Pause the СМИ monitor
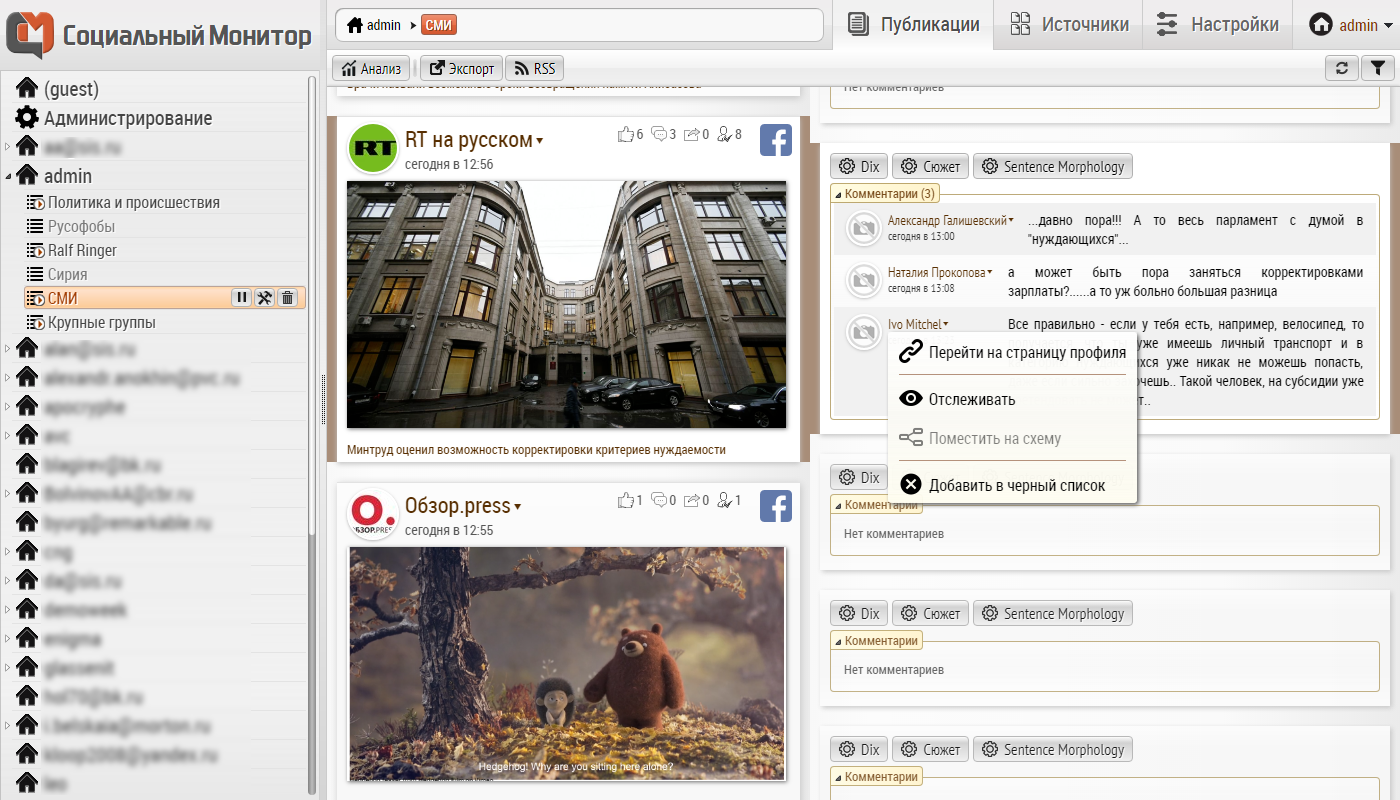This screenshot has height=800, width=1400. [x=241, y=298]
